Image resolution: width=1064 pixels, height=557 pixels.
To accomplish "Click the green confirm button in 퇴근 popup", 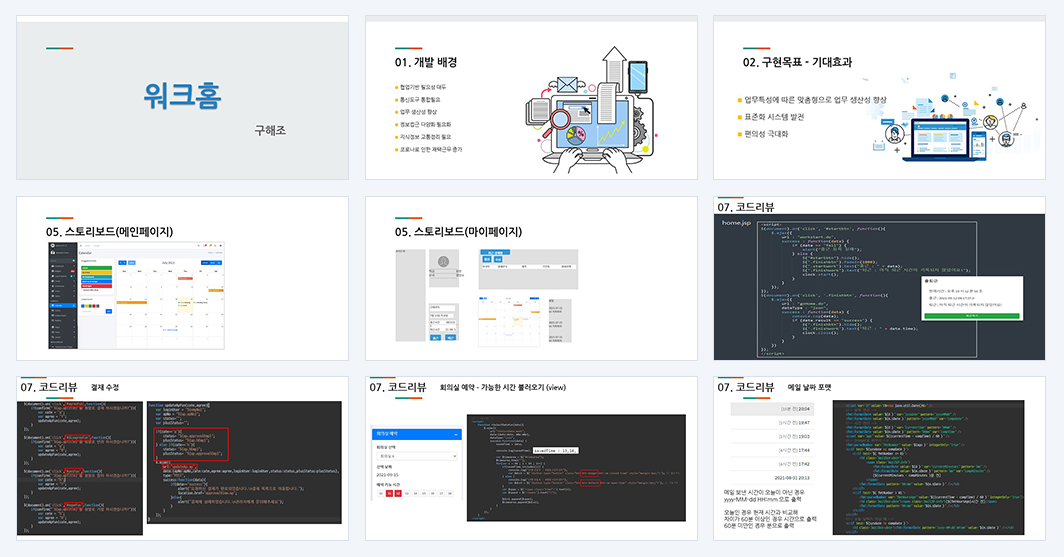I will coord(972,315).
